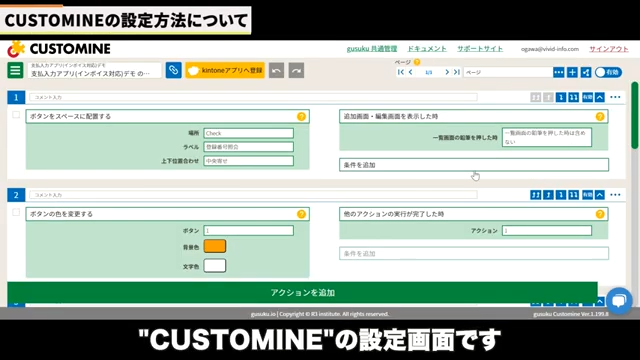Click 条件を追加 in action 1

[473, 165]
